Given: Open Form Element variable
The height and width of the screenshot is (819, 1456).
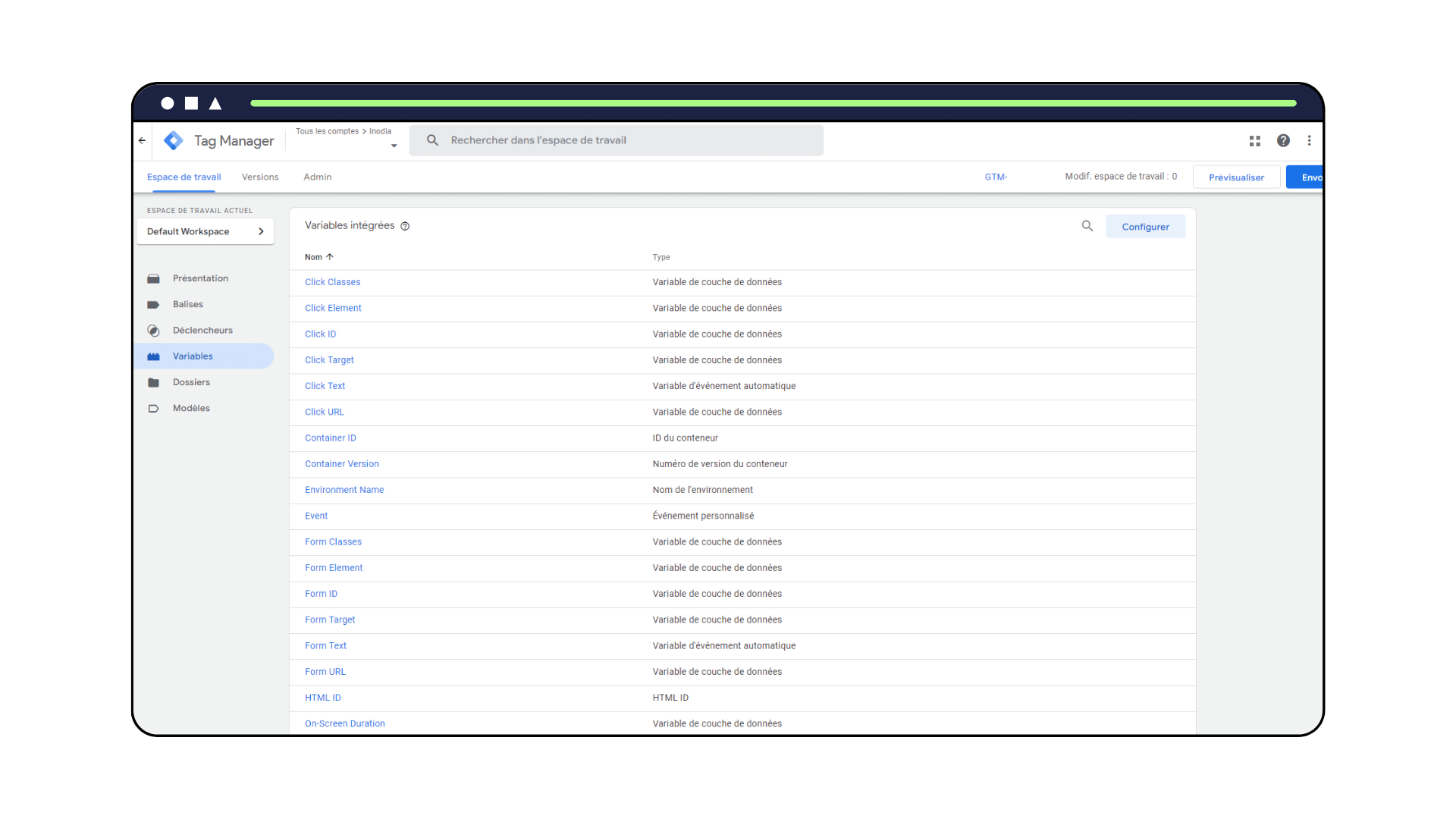Looking at the screenshot, I should 334,568.
